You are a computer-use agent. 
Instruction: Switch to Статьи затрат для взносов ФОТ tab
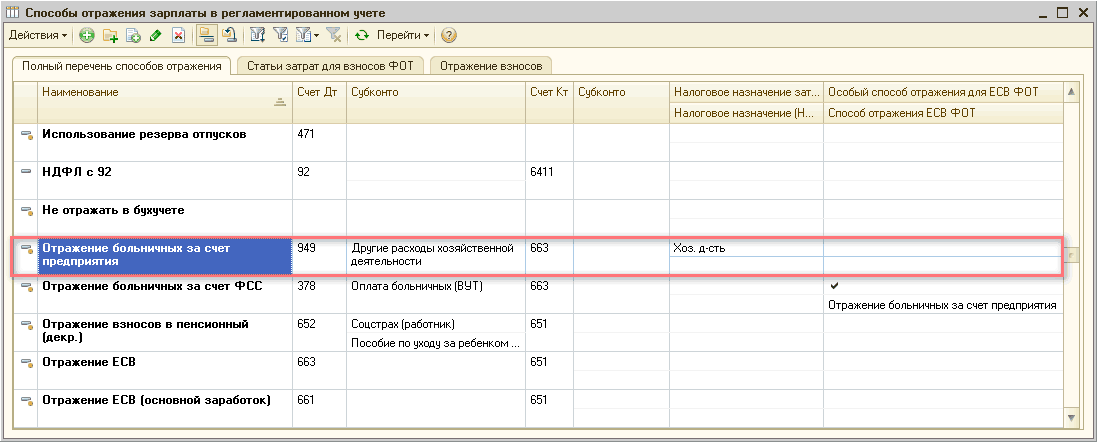click(x=330, y=66)
